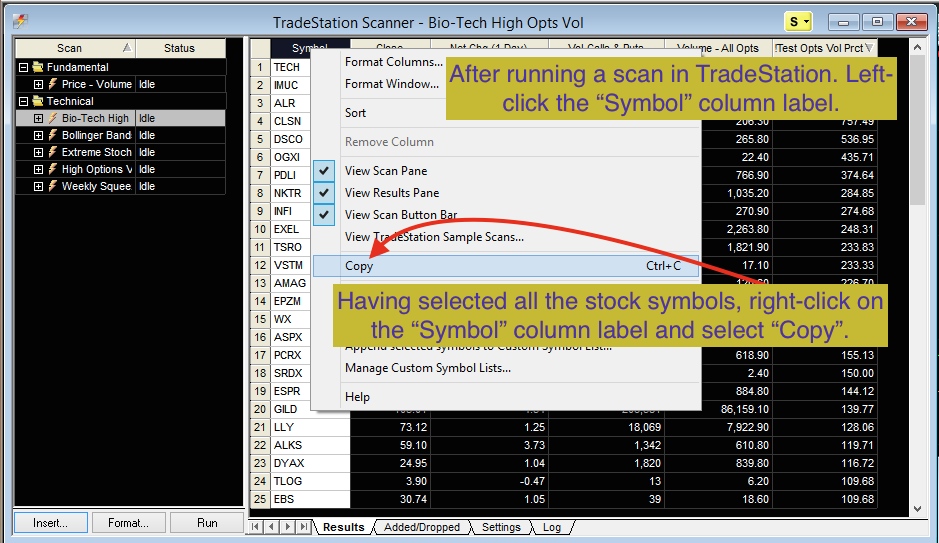Image resolution: width=939 pixels, height=543 pixels.
Task: Click the Format... button
Action: pyautogui.click(x=128, y=523)
